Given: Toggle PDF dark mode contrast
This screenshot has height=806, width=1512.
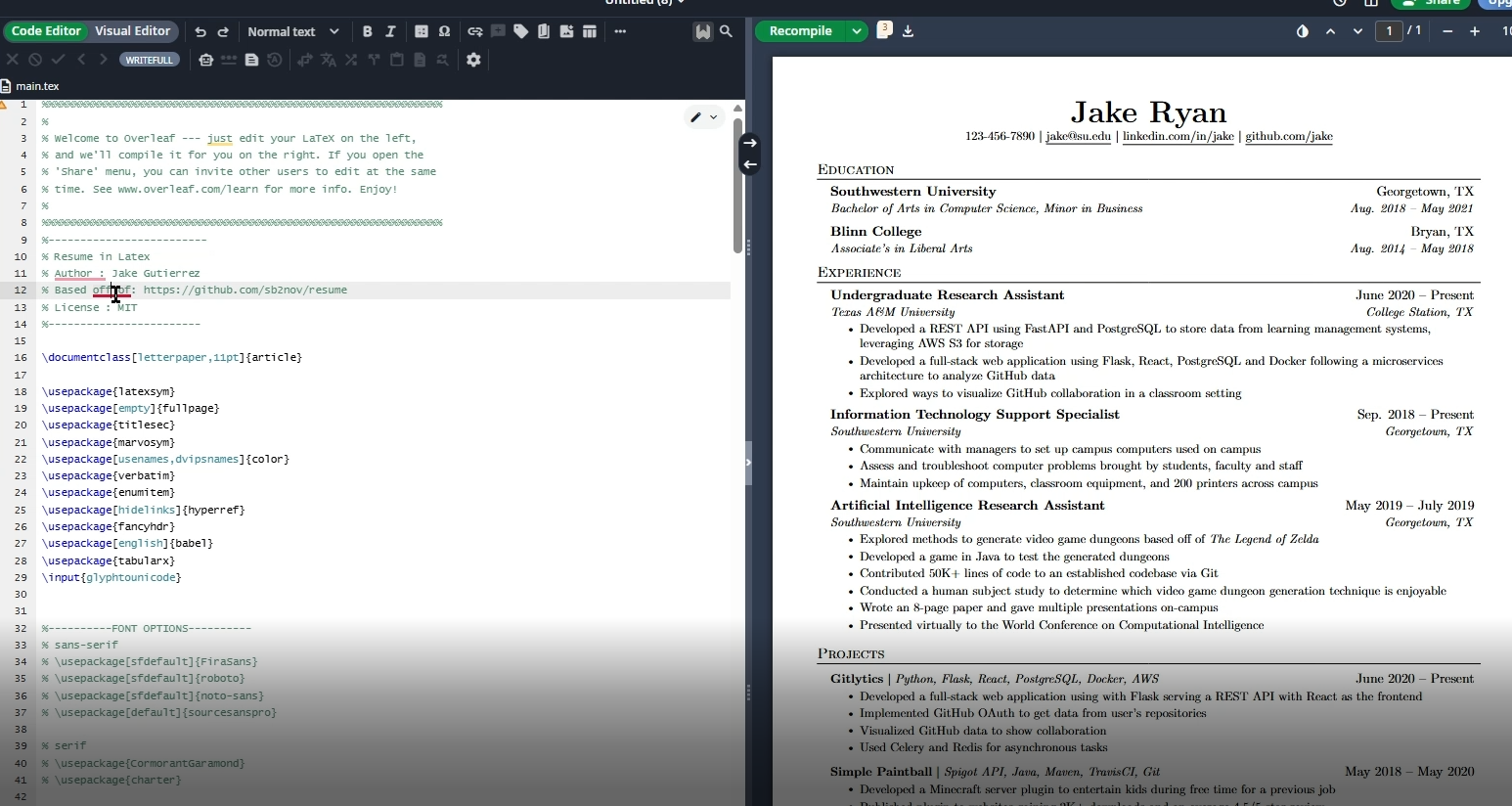Looking at the screenshot, I should [x=1302, y=31].
